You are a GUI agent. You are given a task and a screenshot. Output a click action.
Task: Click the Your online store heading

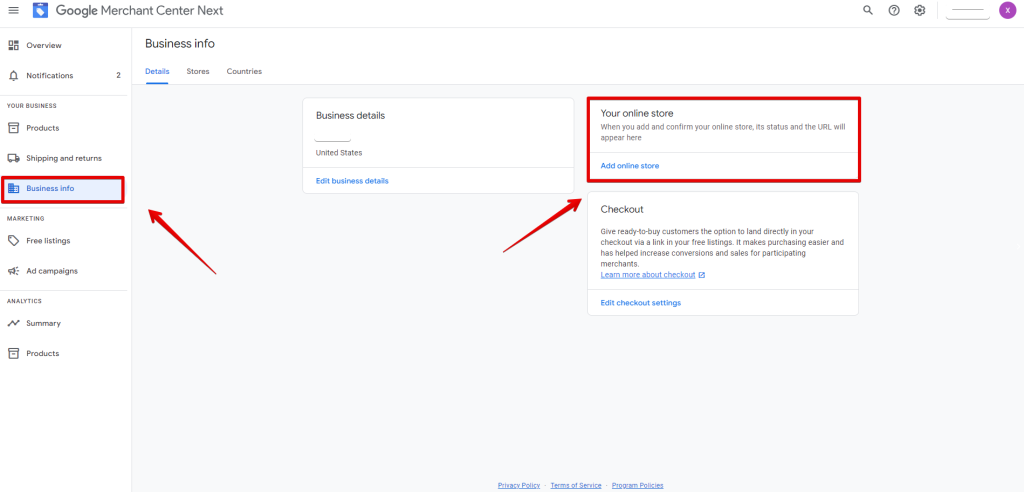click(x=637, y=114)
